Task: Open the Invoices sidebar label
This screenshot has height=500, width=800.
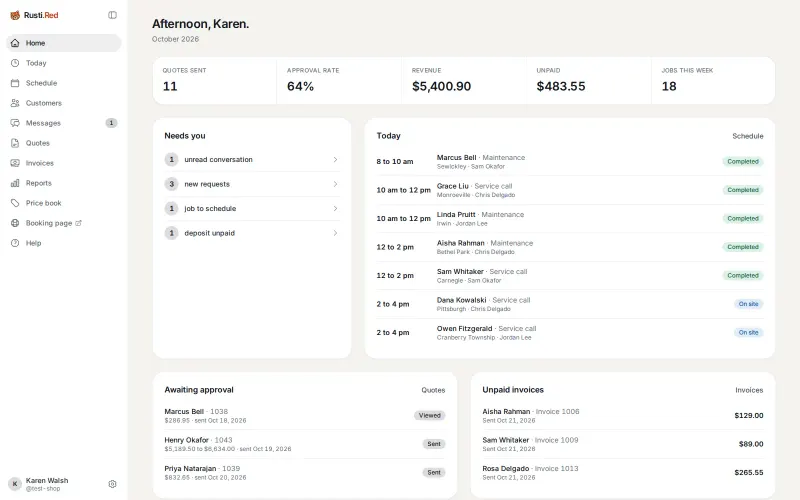Action: [x=40, y=163]
